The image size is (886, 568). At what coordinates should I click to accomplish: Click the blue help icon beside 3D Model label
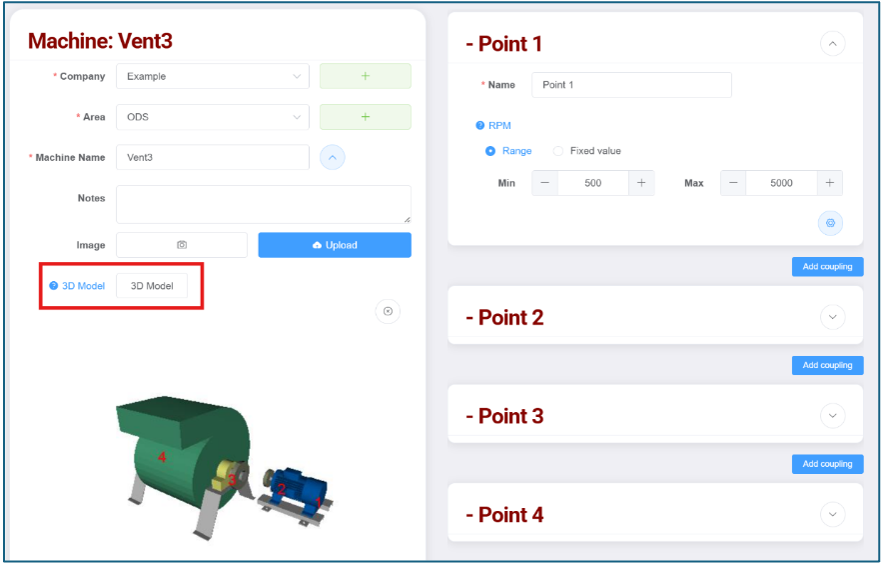[54, 285]
